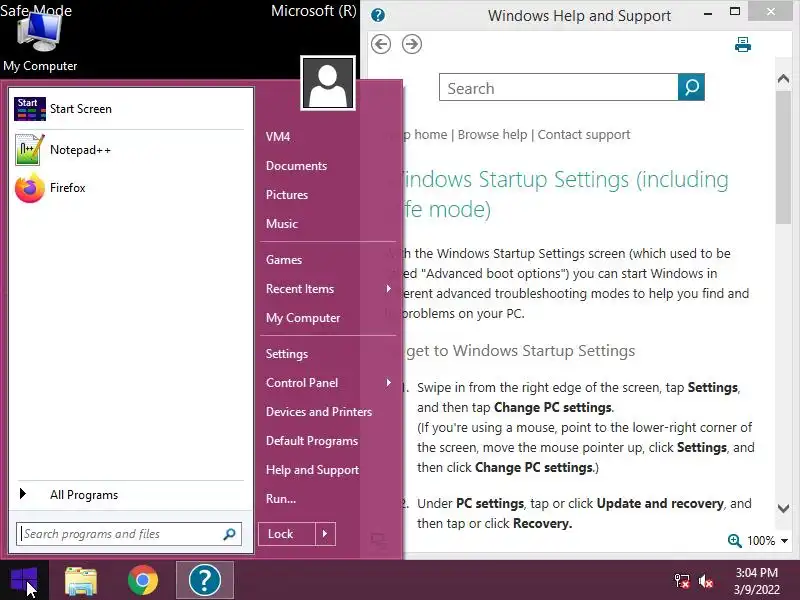Click the help scrollbar down arrow
Screen dimensions: 800x600
point(783,508)
